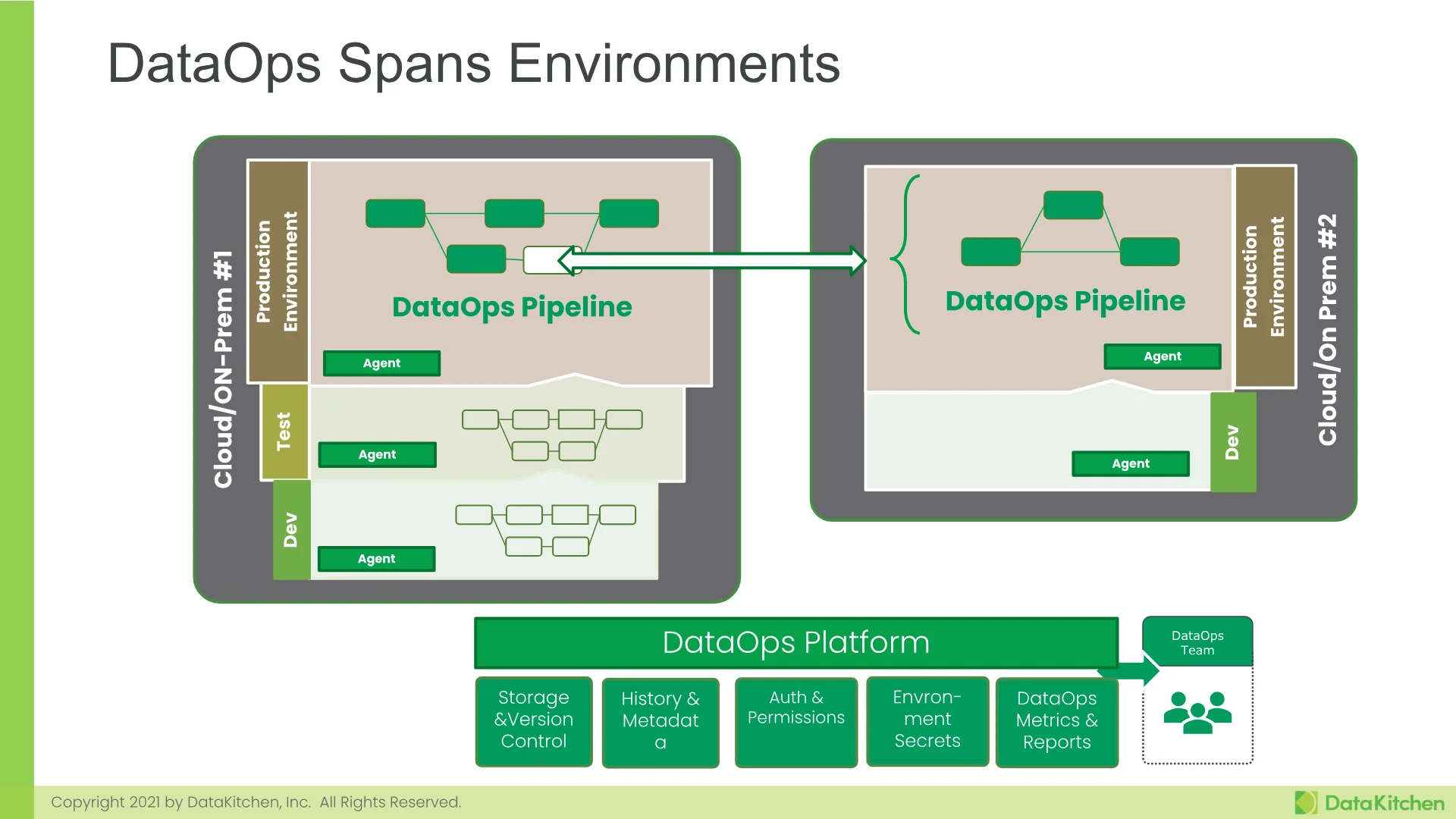
Task: Select the DataOps Platform banner
Action: tap(796, 643)
